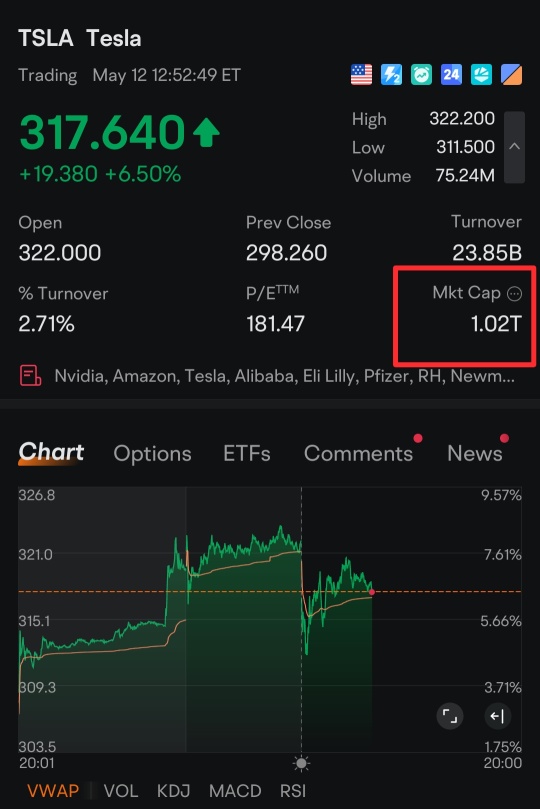Open the green alarm clock alert icon

coord(421,75)
